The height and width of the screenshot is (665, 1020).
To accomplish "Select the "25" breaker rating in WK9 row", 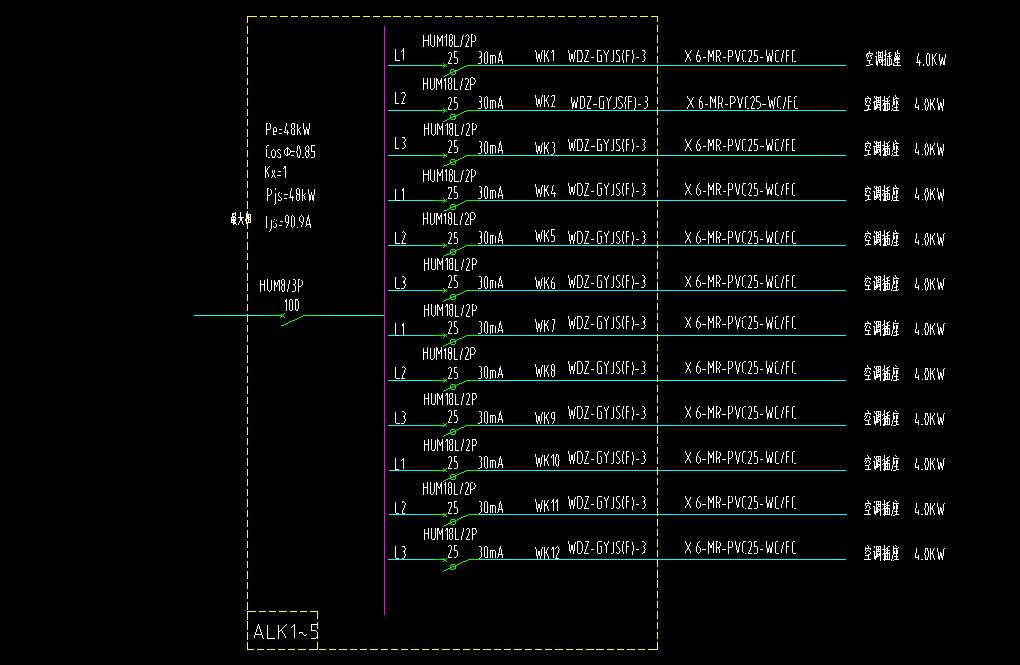I will tap(453, 418).
